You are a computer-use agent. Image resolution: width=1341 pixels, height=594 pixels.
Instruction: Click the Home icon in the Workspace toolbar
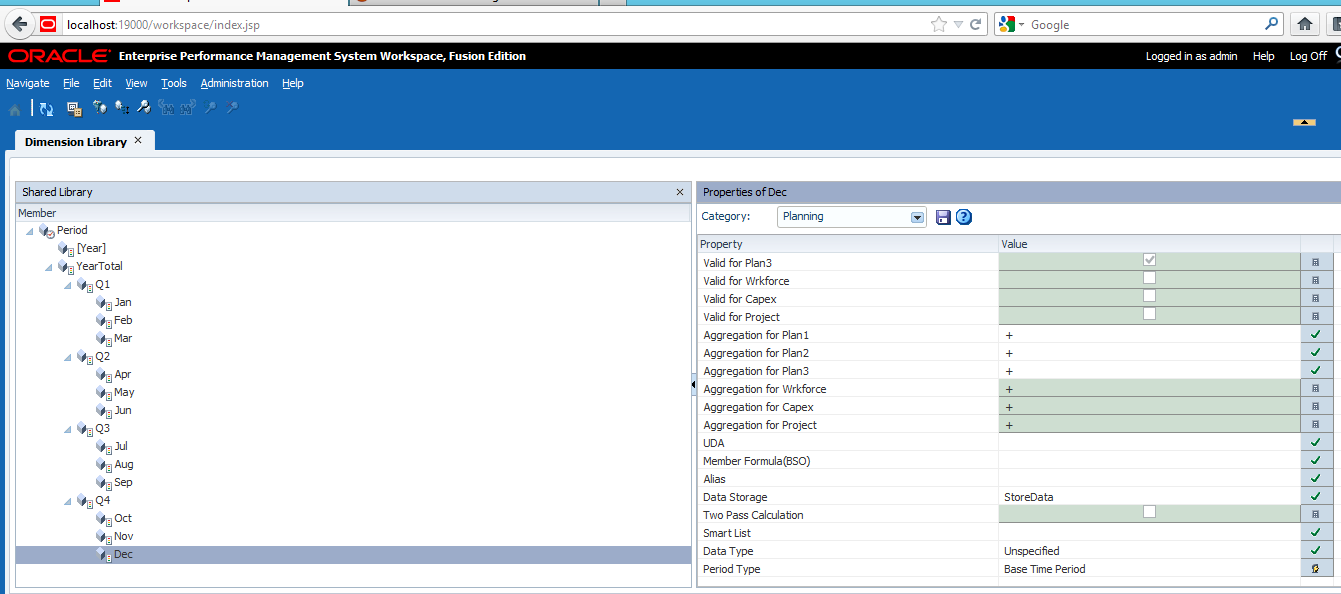coord(15,108)
